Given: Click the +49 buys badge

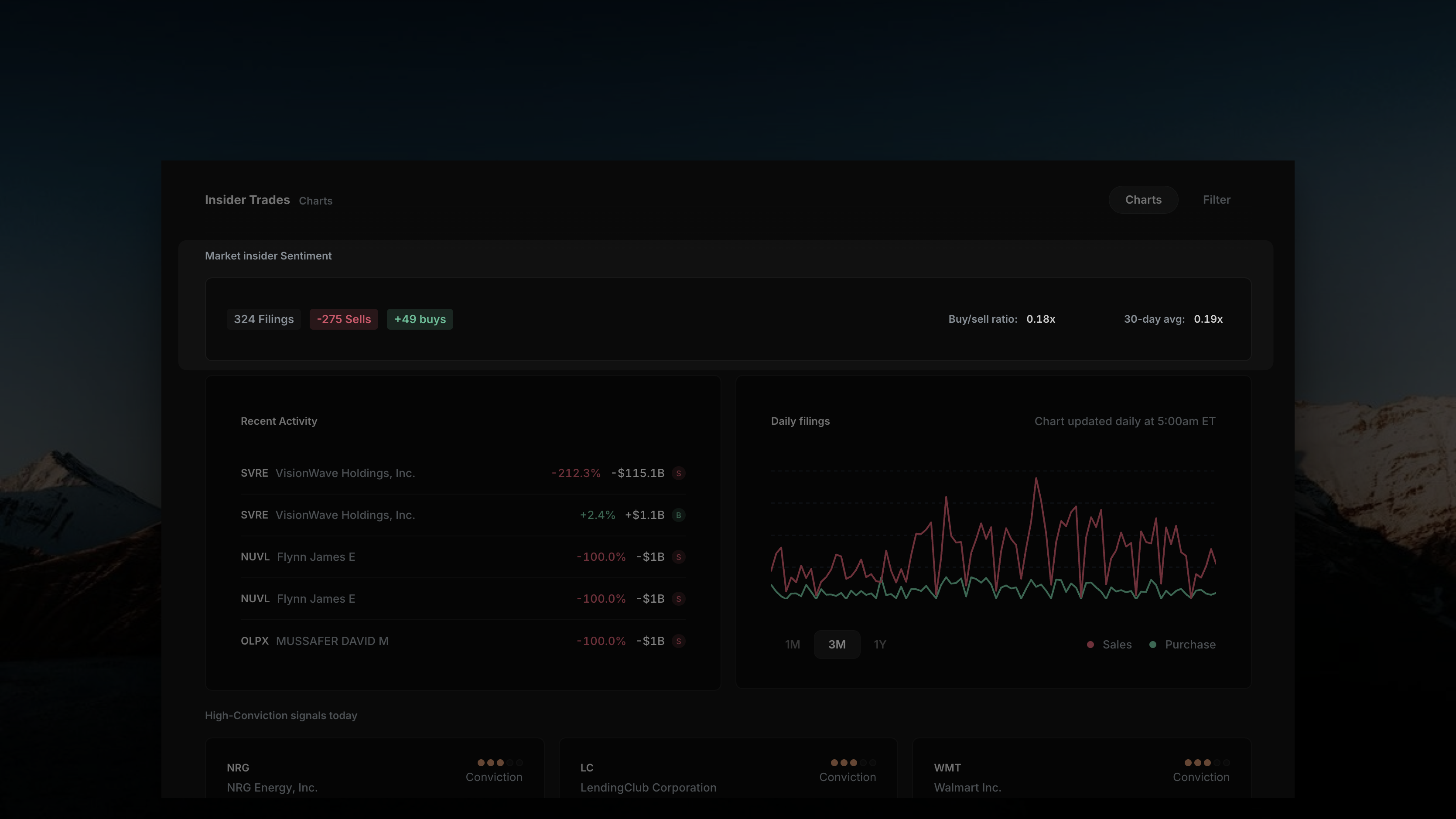Looking at the screenshot, I should click(x=420, y=319).
